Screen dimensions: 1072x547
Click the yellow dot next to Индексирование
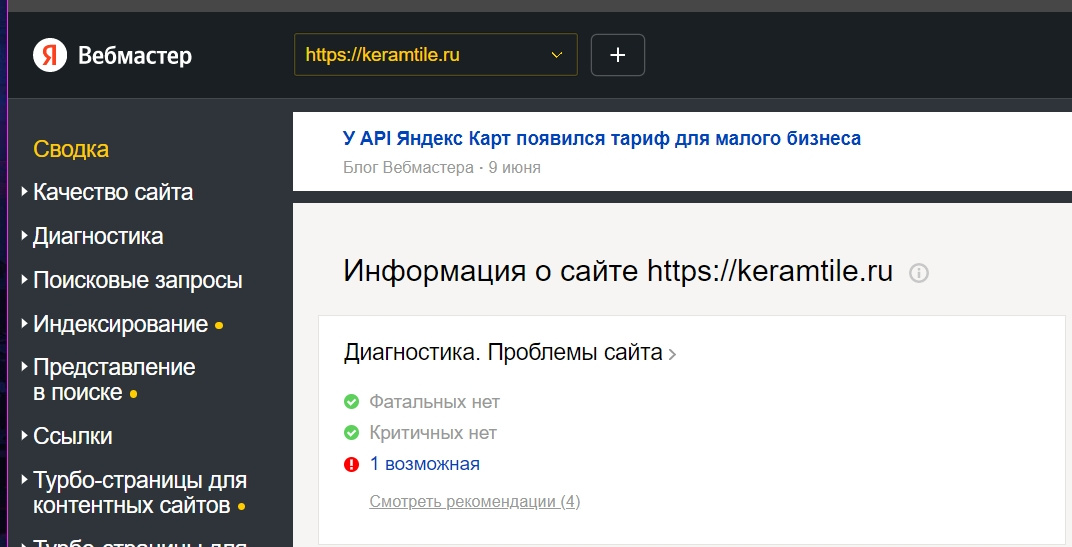[x=220, y=326]
